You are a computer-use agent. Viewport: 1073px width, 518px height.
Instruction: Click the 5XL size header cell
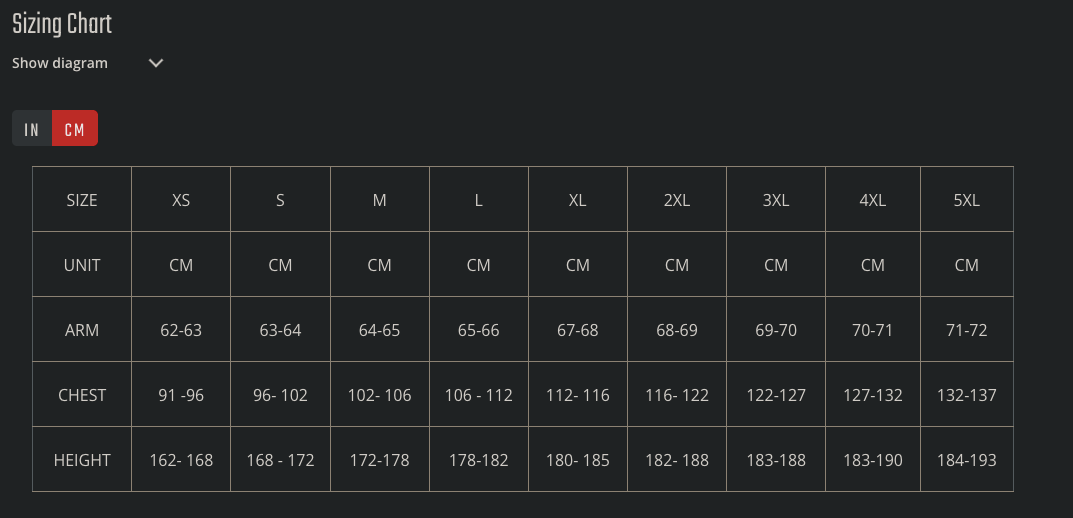click(966, 200)
